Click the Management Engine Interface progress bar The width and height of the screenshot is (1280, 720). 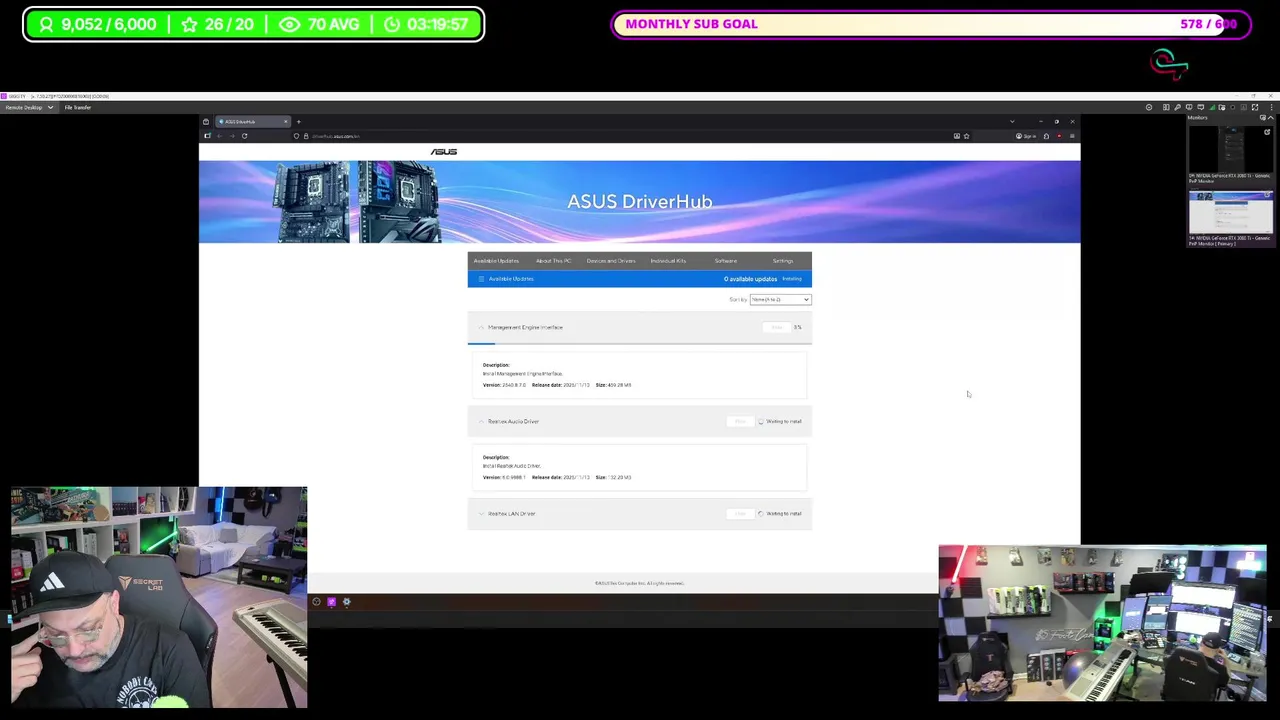(x=640, y=343)
